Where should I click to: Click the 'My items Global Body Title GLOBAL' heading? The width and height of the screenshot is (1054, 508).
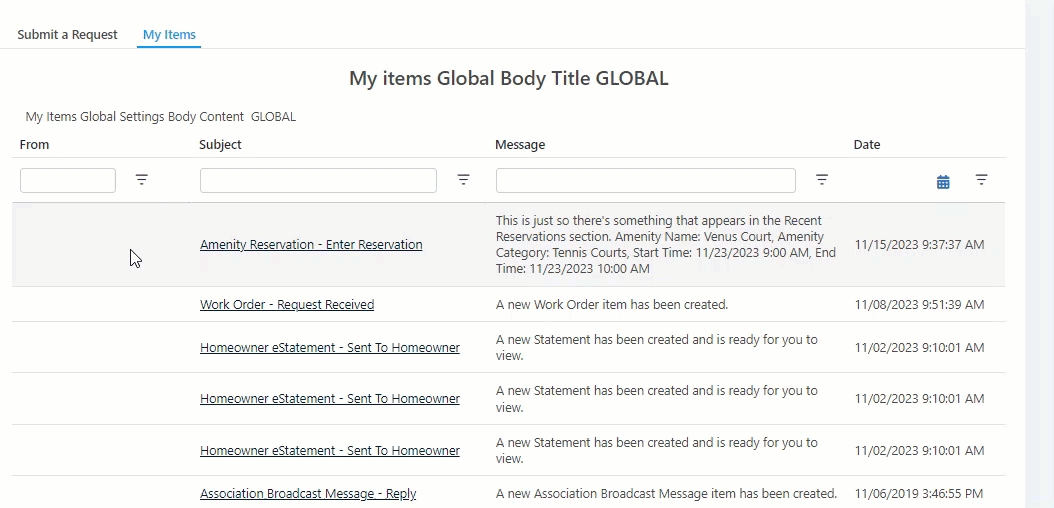pos(509,79)
